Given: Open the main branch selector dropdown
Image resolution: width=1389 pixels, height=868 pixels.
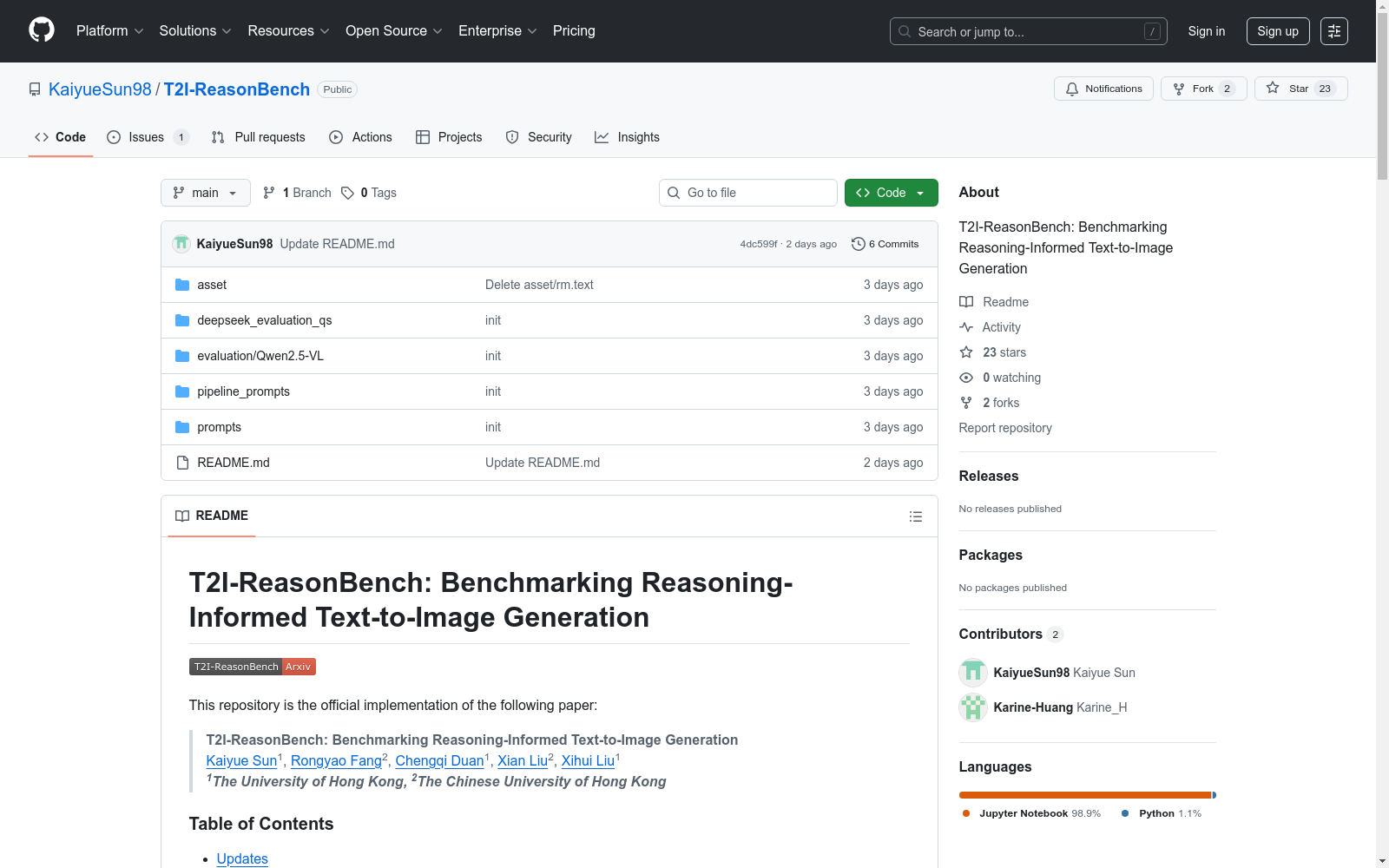Looking at the screenshot, I should 206,193.
